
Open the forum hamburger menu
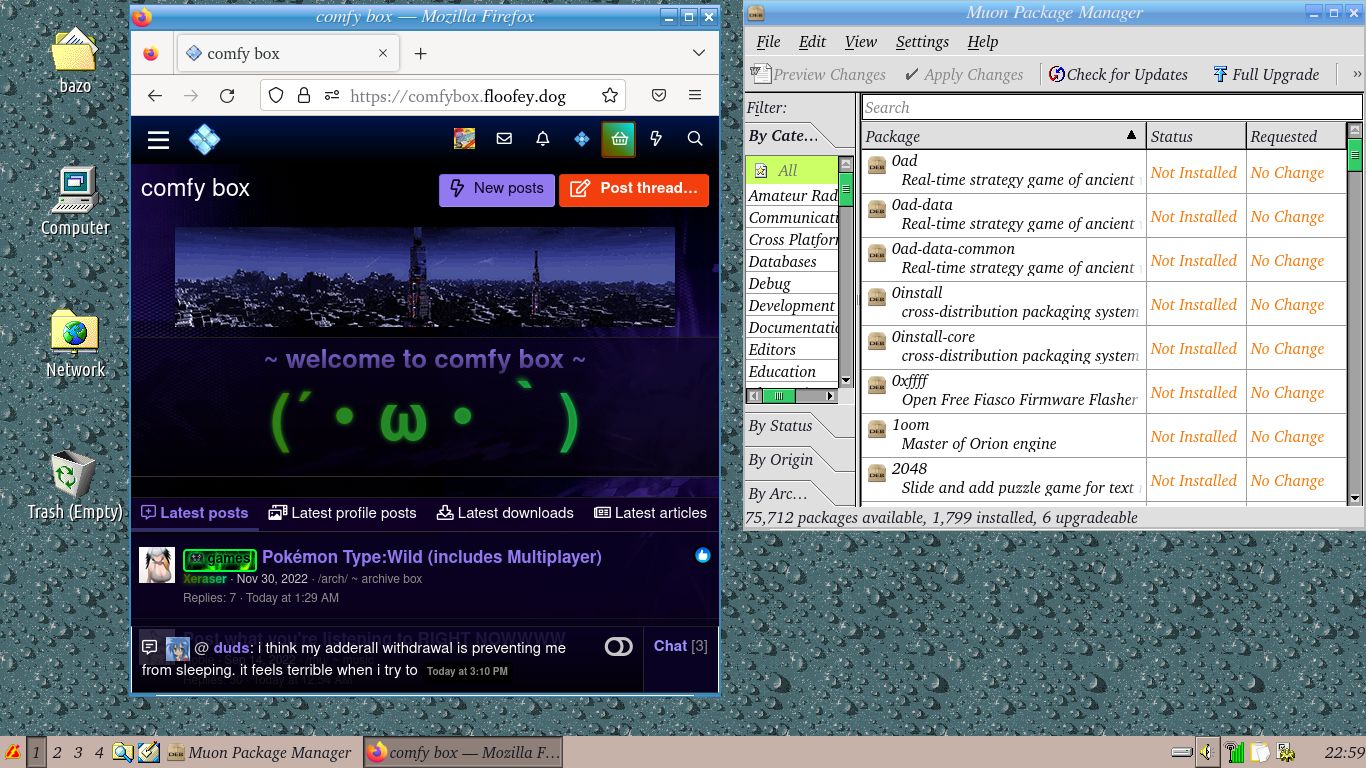(158, 140)
